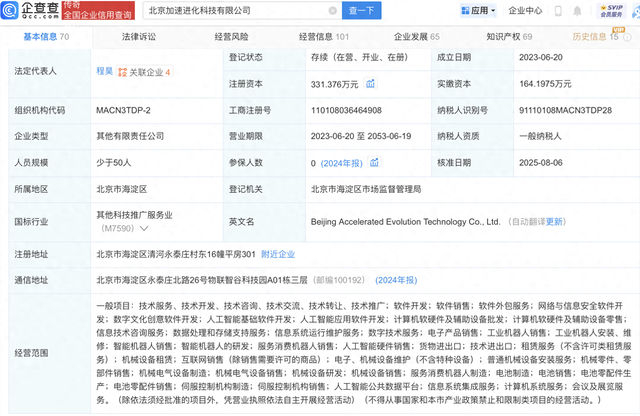The width and height of the screenshot is (640, 416).
Task: Switch to 历史信息 VIP tab
Action: pyautogui.click(x=596, y=37)
